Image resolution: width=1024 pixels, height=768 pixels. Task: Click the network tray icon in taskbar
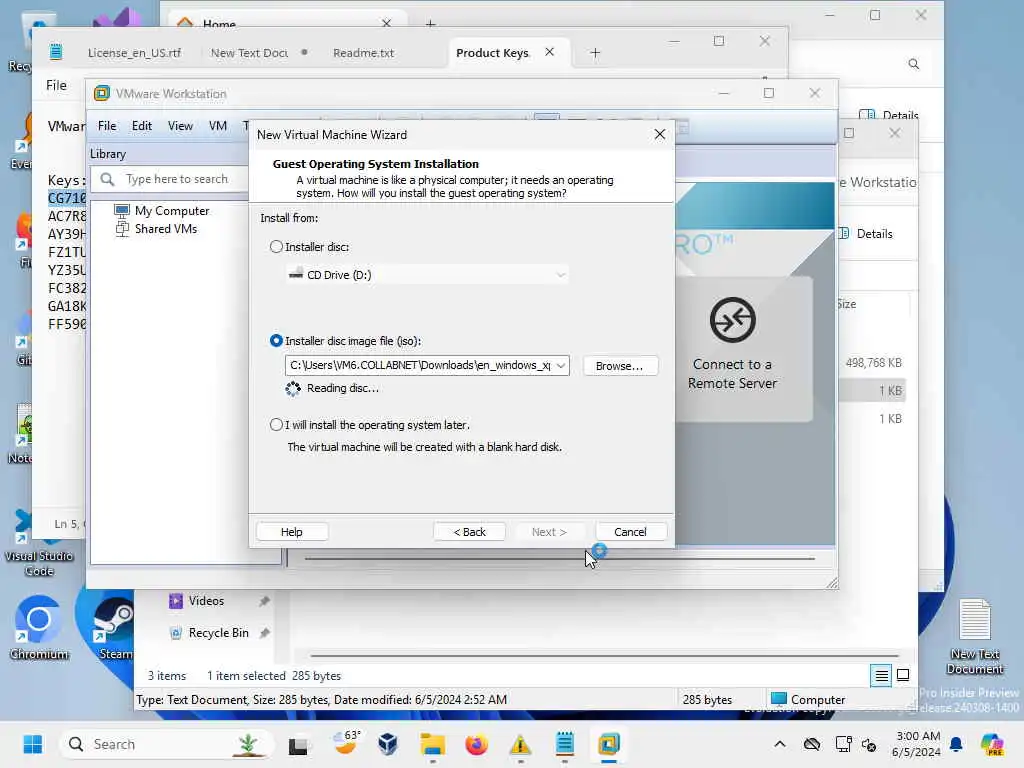tap(843, 744)
